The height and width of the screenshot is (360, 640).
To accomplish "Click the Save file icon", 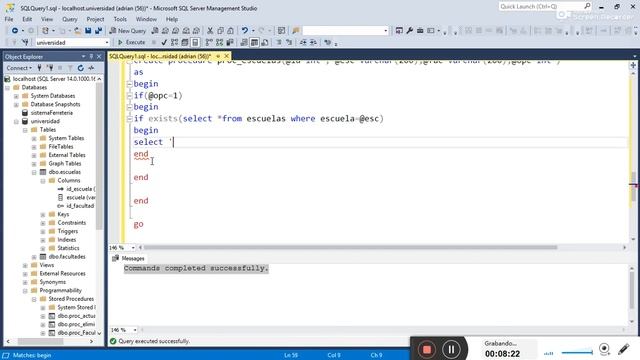I will pos(88,31).
